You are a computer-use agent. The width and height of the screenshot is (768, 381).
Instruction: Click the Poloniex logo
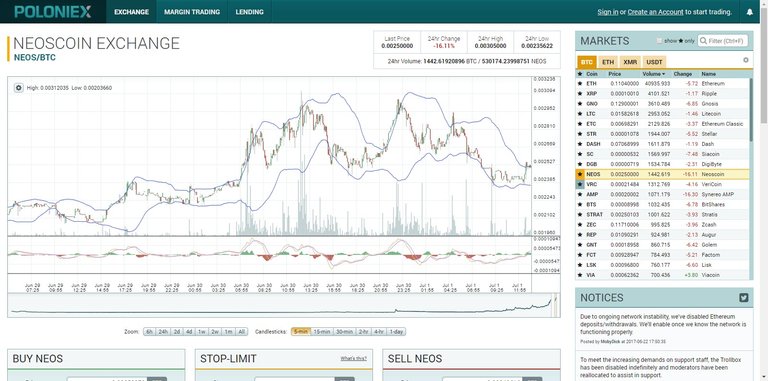(52, 12)
